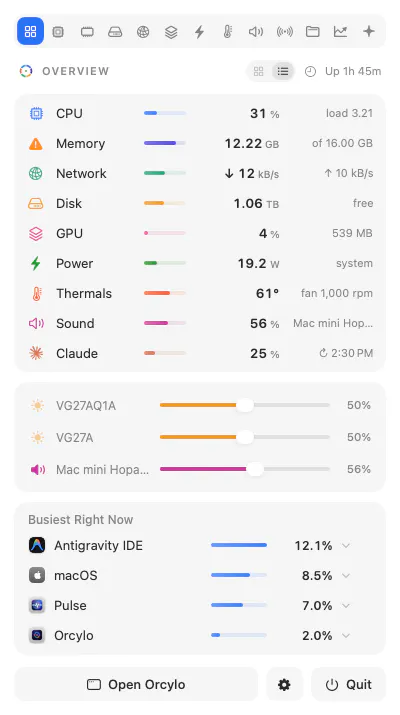
Task: Open the Claude usage row
Action: click(x=200, y=353)
